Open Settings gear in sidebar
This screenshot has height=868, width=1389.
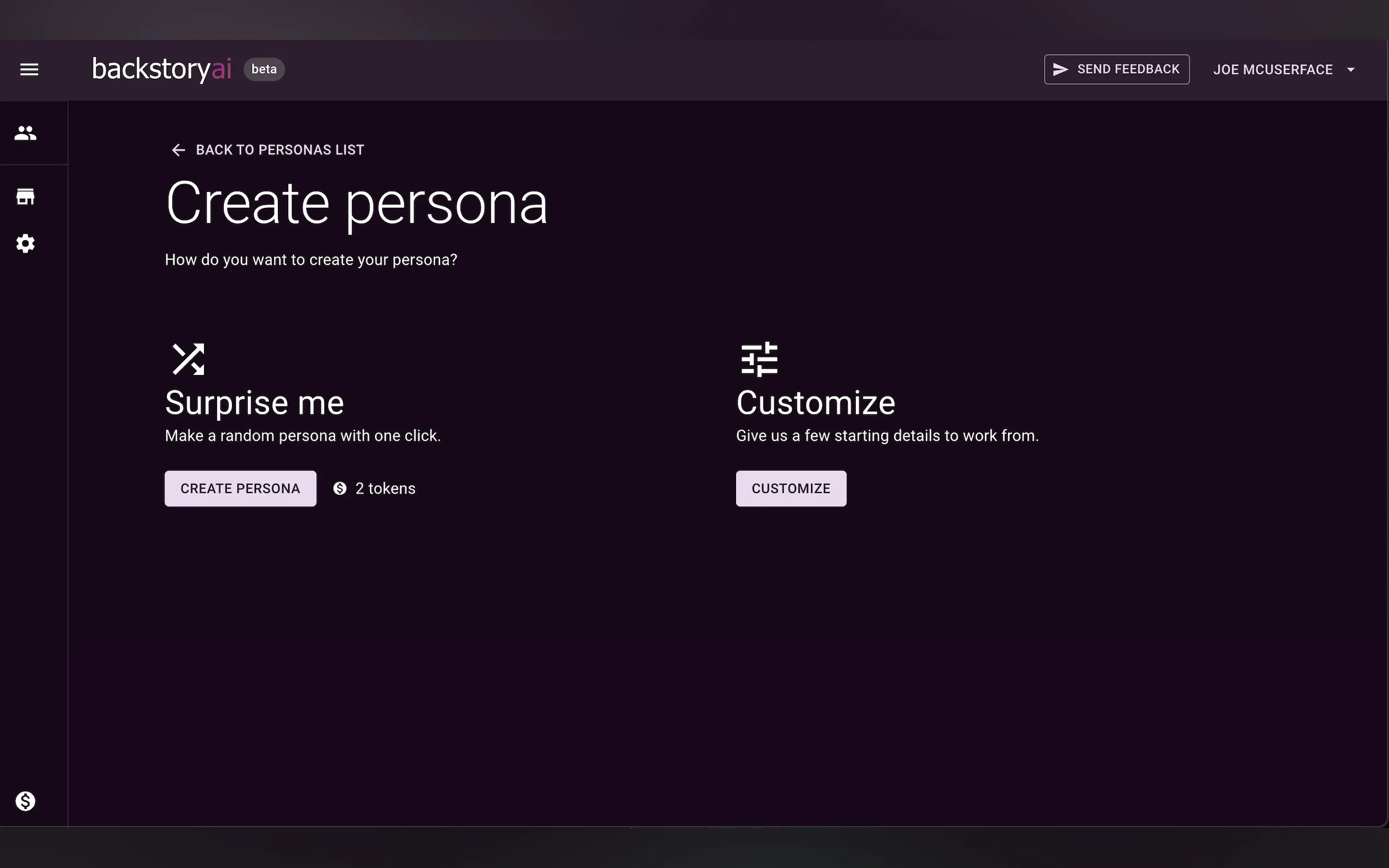25,243
